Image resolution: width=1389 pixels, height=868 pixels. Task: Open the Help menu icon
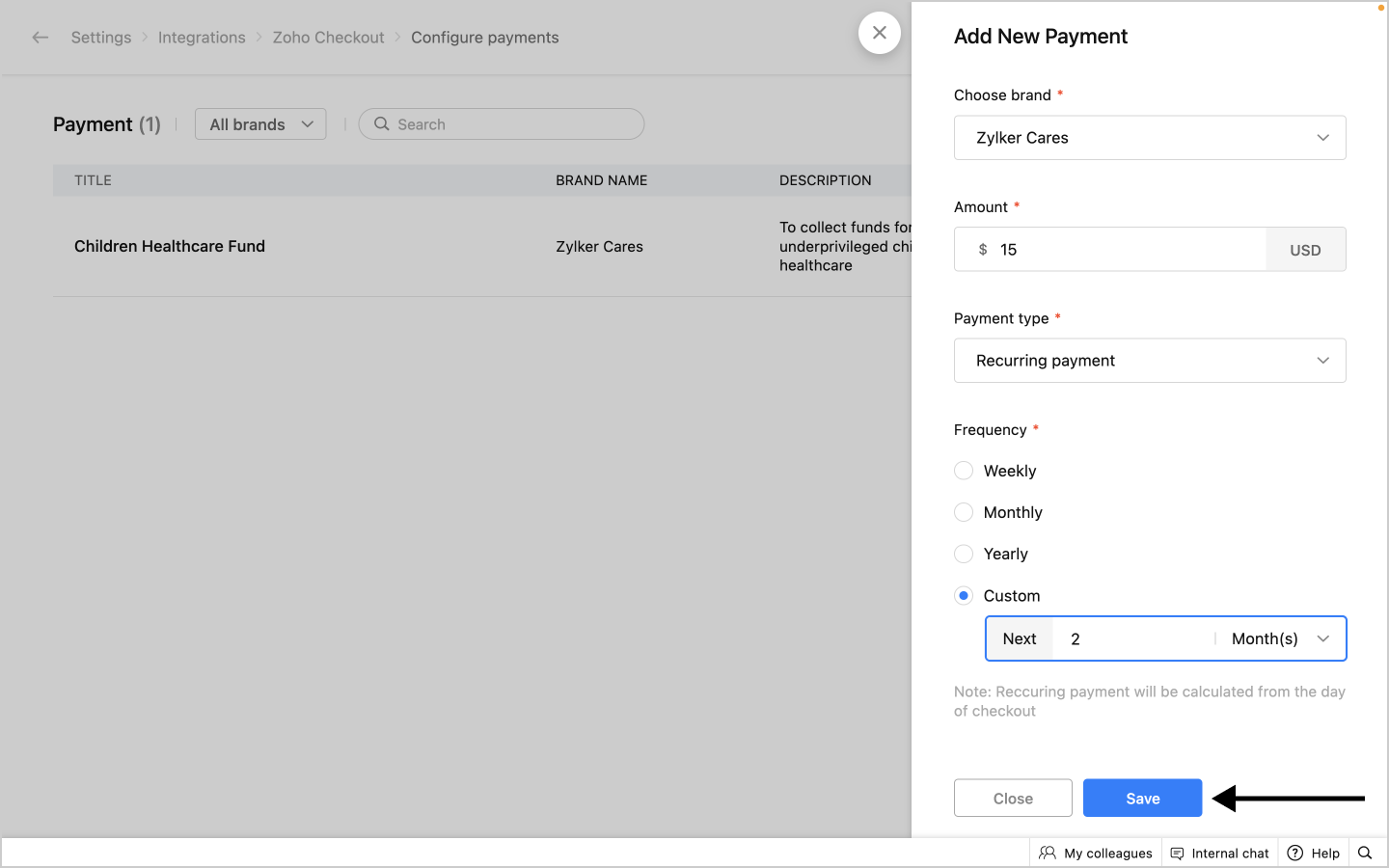click(x=1295, y=853)
